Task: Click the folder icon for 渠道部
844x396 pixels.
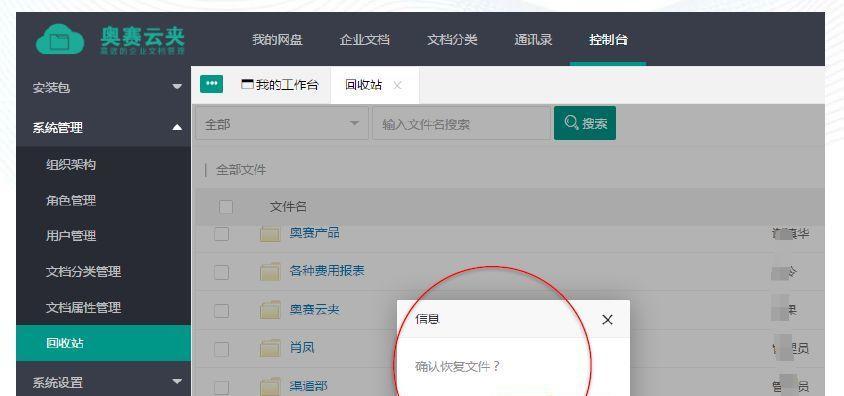Action: pyautogui.click(x=270, y=386)
